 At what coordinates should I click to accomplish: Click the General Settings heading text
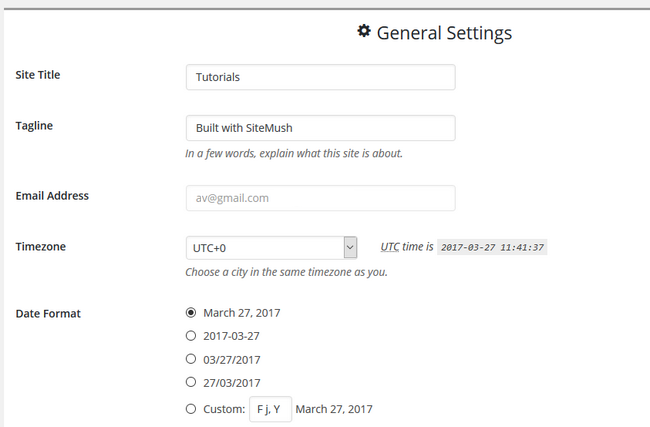444,33
